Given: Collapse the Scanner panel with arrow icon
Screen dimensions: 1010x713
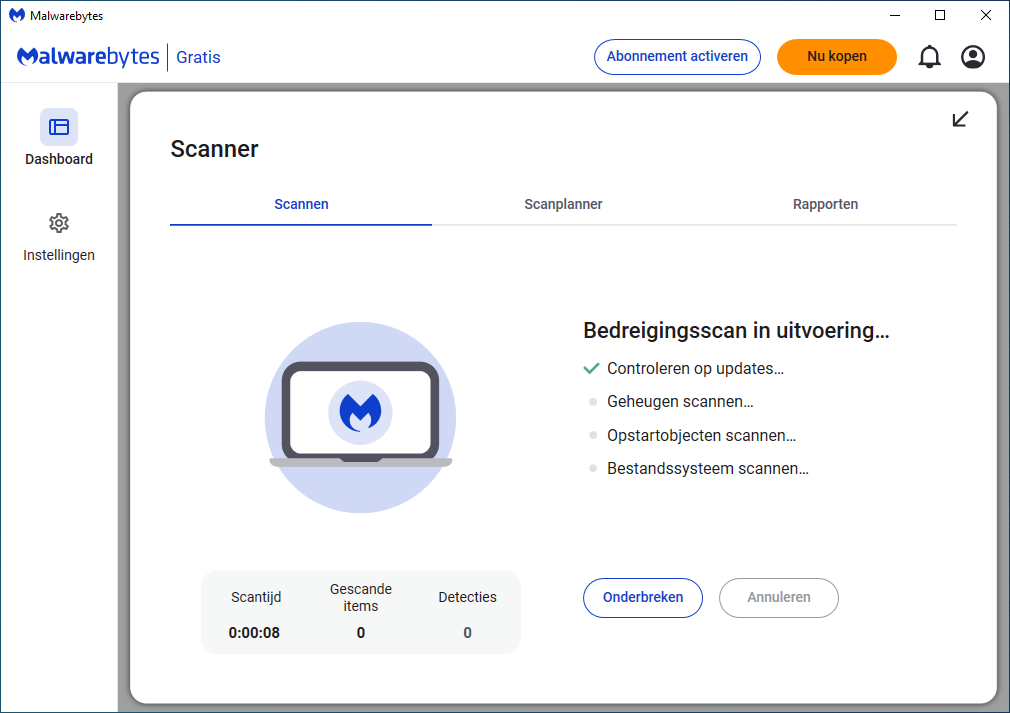Looking at the screenshot, I should click(960, 119).
